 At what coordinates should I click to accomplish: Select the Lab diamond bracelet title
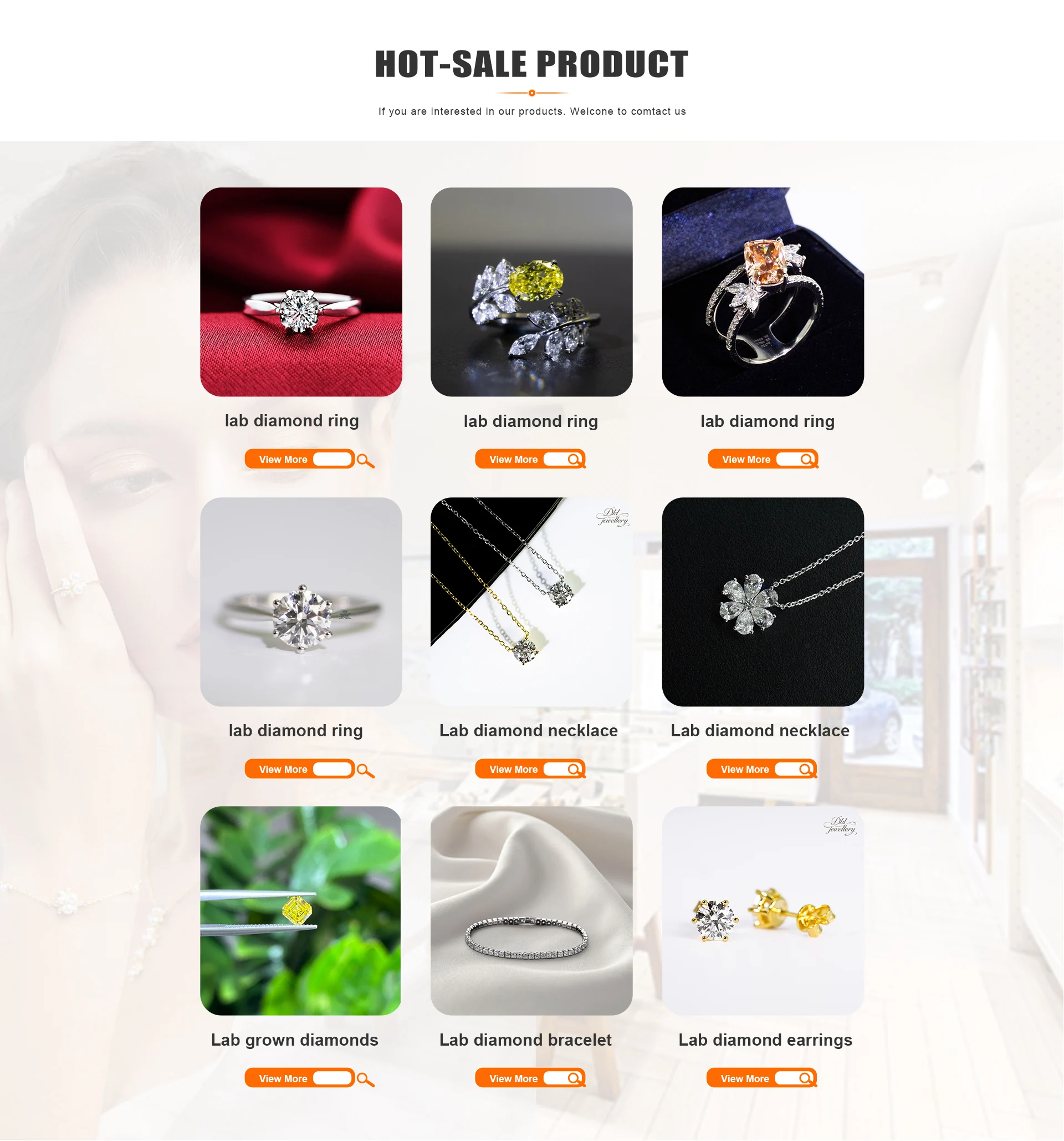525,1040
